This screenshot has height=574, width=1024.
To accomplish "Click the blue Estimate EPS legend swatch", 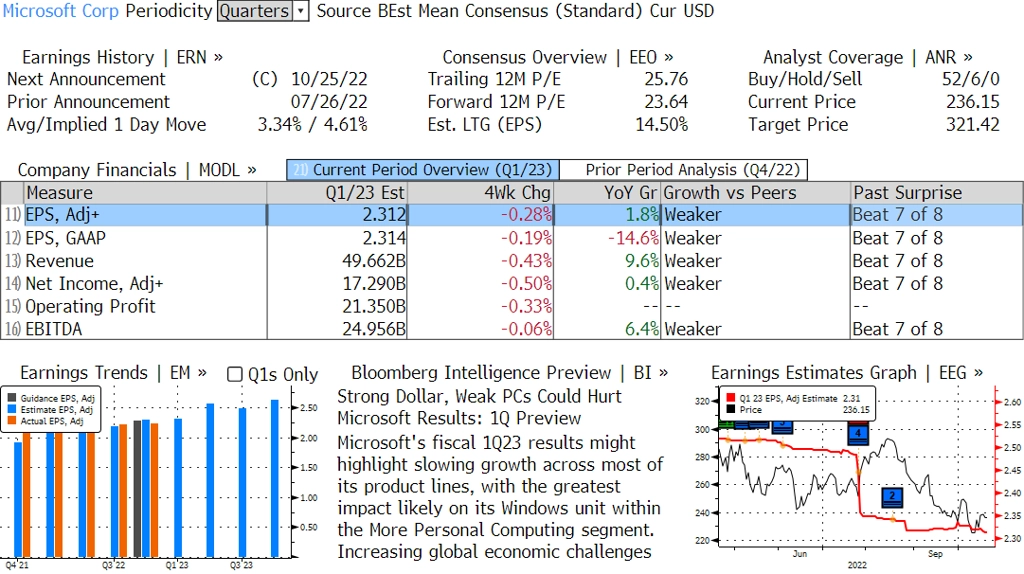I will (x=12, y=409).
